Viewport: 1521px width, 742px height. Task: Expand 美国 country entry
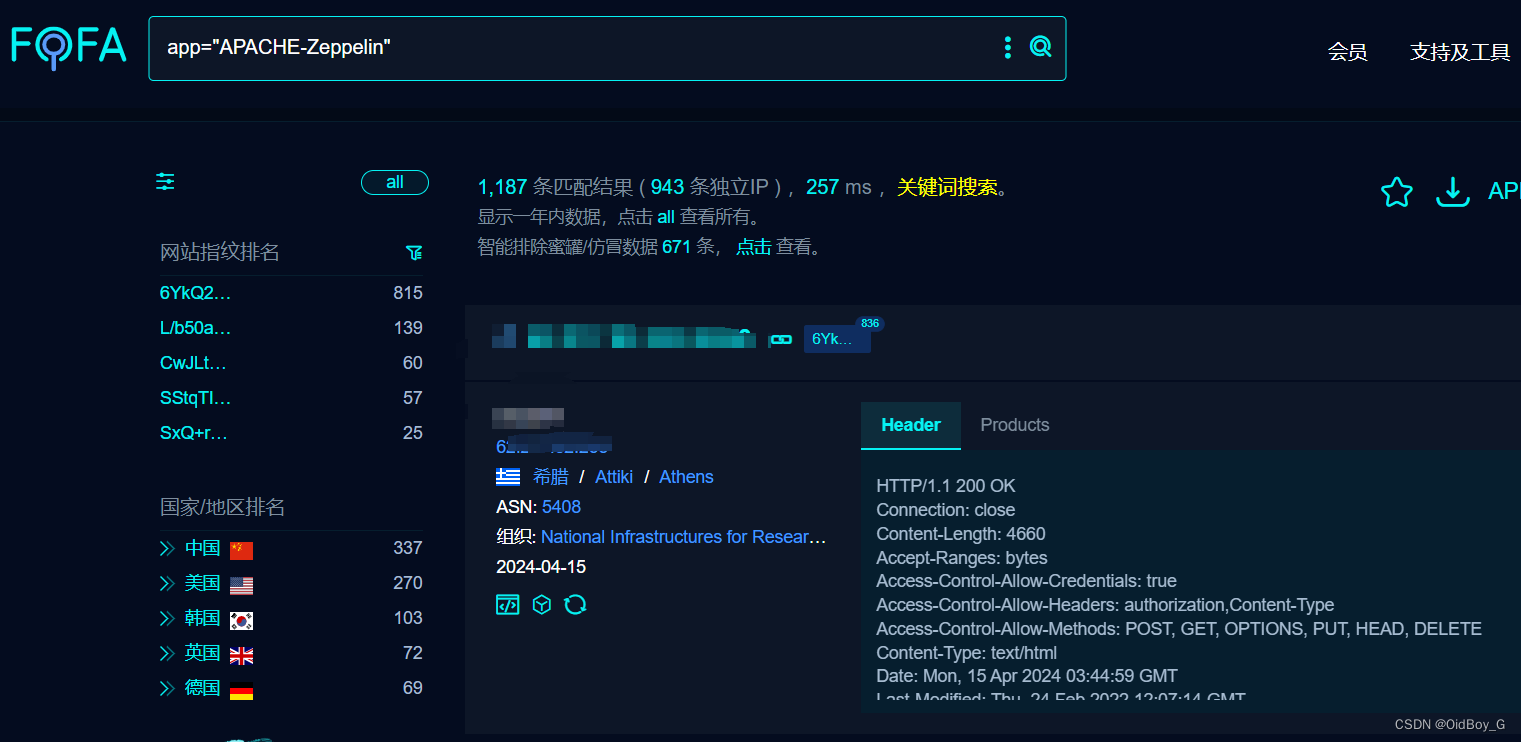point(167,583)
